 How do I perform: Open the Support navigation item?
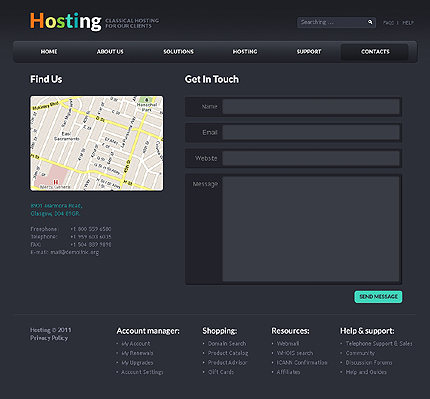coord(309,52)
